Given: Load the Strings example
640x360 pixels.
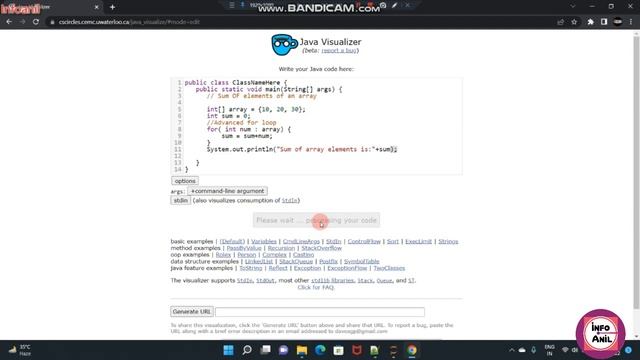Looking at the screenshot, I should (448, 242).
